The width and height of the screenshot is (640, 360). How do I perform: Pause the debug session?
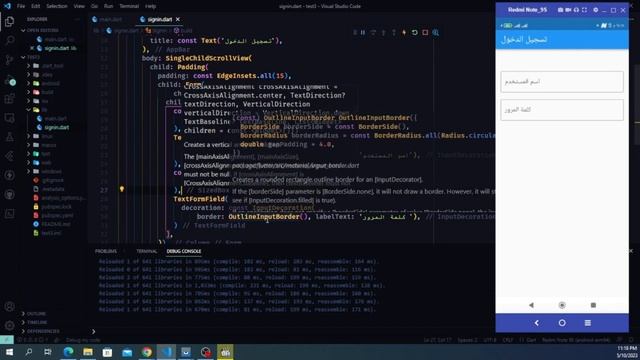tap(362, 33)
